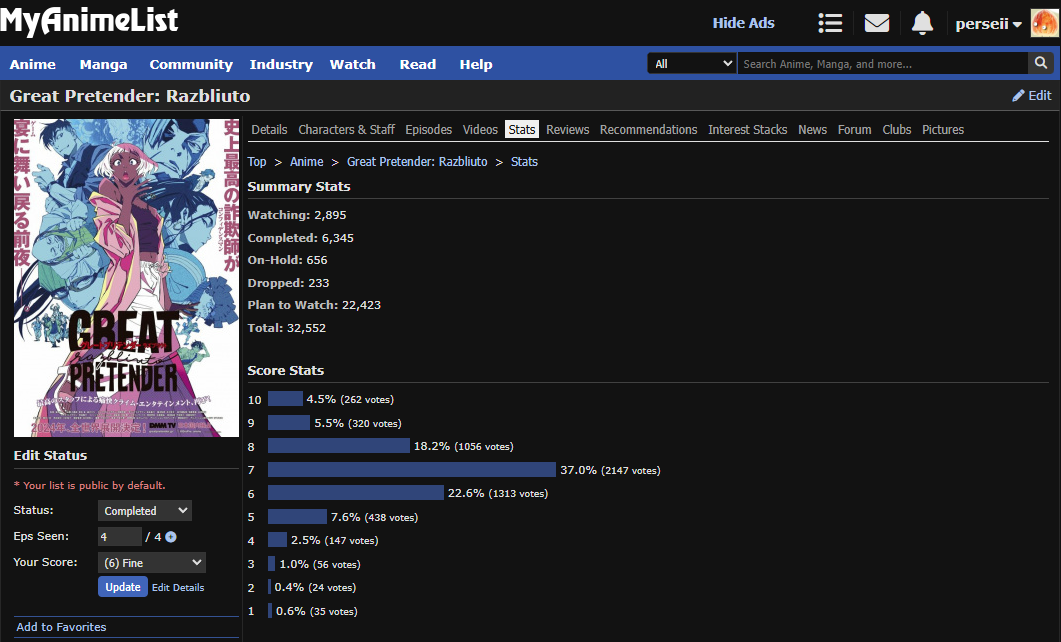
Task: Open the Watch menu
Action: tap(353, 64)
